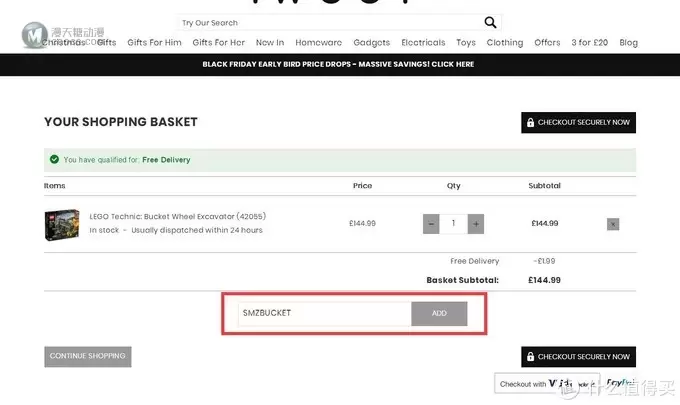Image resolution: width=680 pixels, height=405 pixels.
Task: Open the Homeware category
Action: 318,42
